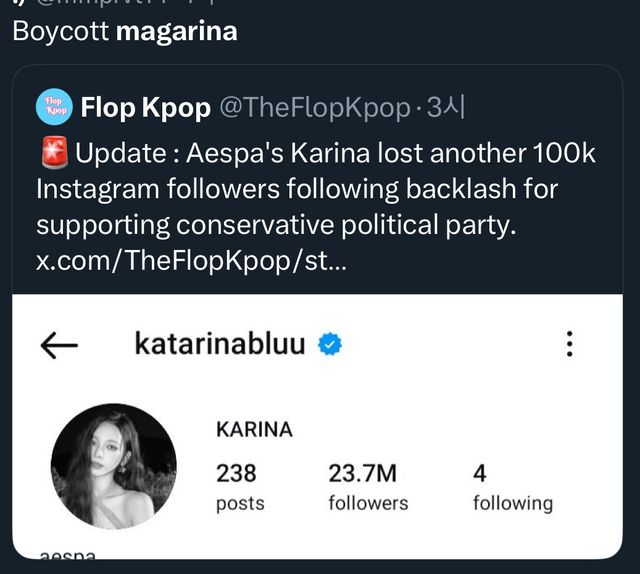Select the katarinabluu username
Image resolution: width=640 pixels, height=574 pixels.
pos(219,345)
